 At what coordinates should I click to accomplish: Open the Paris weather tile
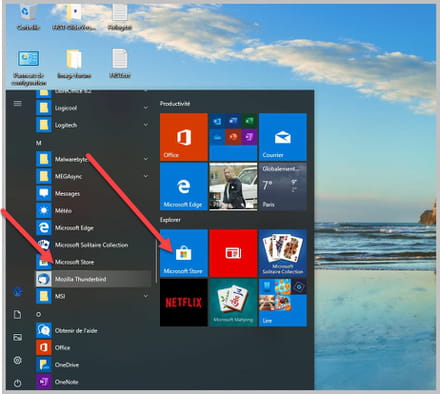[x=283, y=187]
